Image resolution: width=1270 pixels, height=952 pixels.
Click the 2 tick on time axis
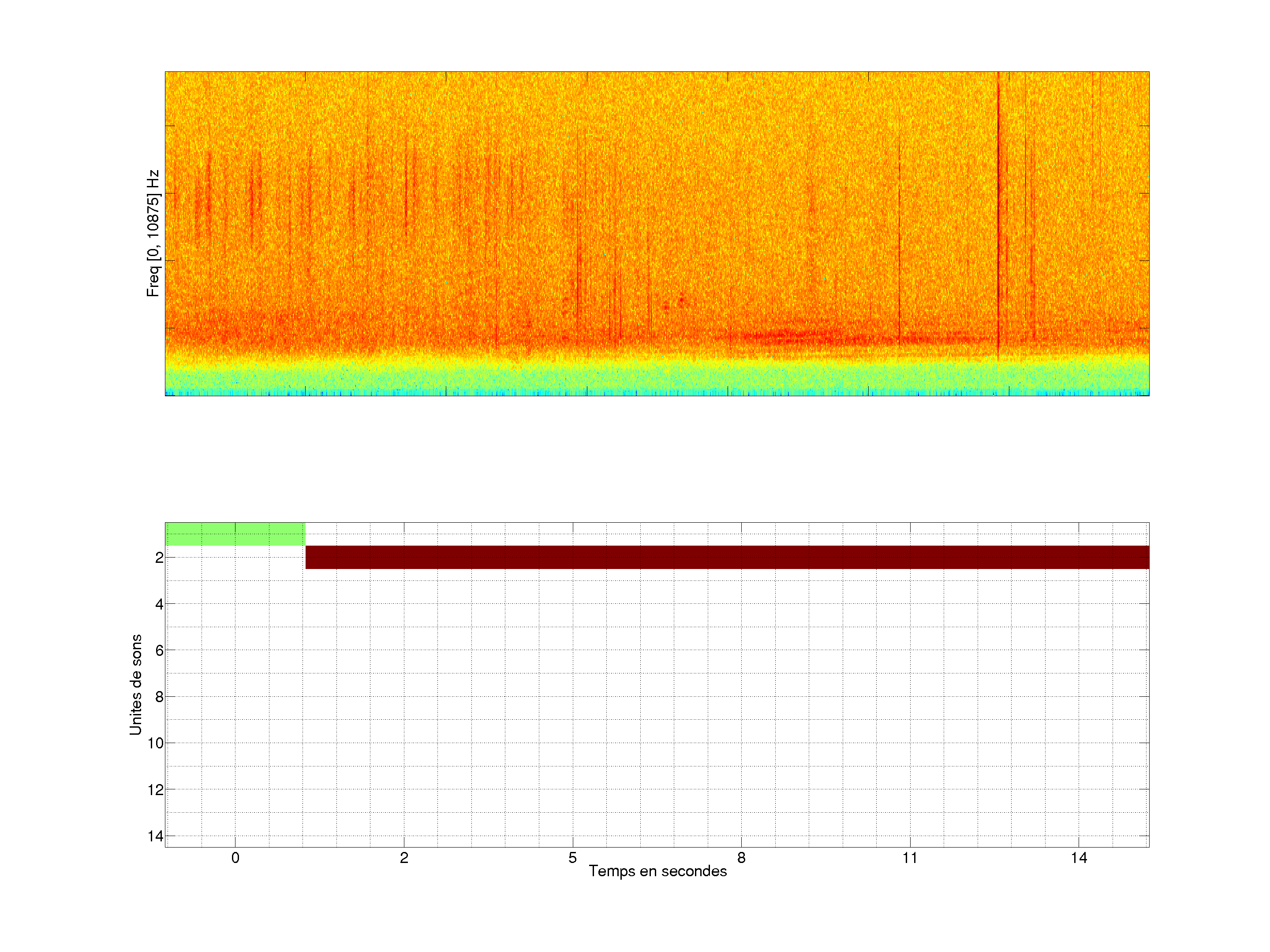point(404,858)
